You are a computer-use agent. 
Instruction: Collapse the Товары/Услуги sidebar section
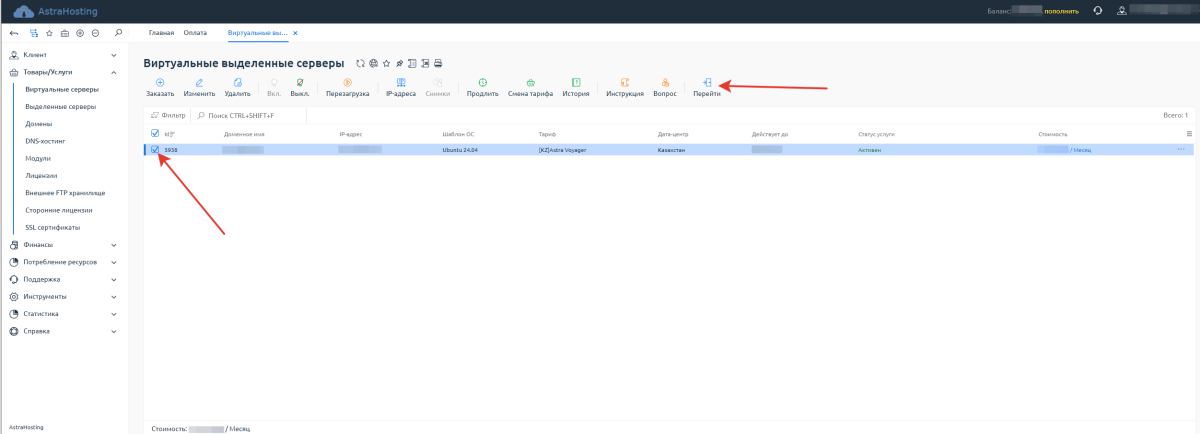[60, 72]
